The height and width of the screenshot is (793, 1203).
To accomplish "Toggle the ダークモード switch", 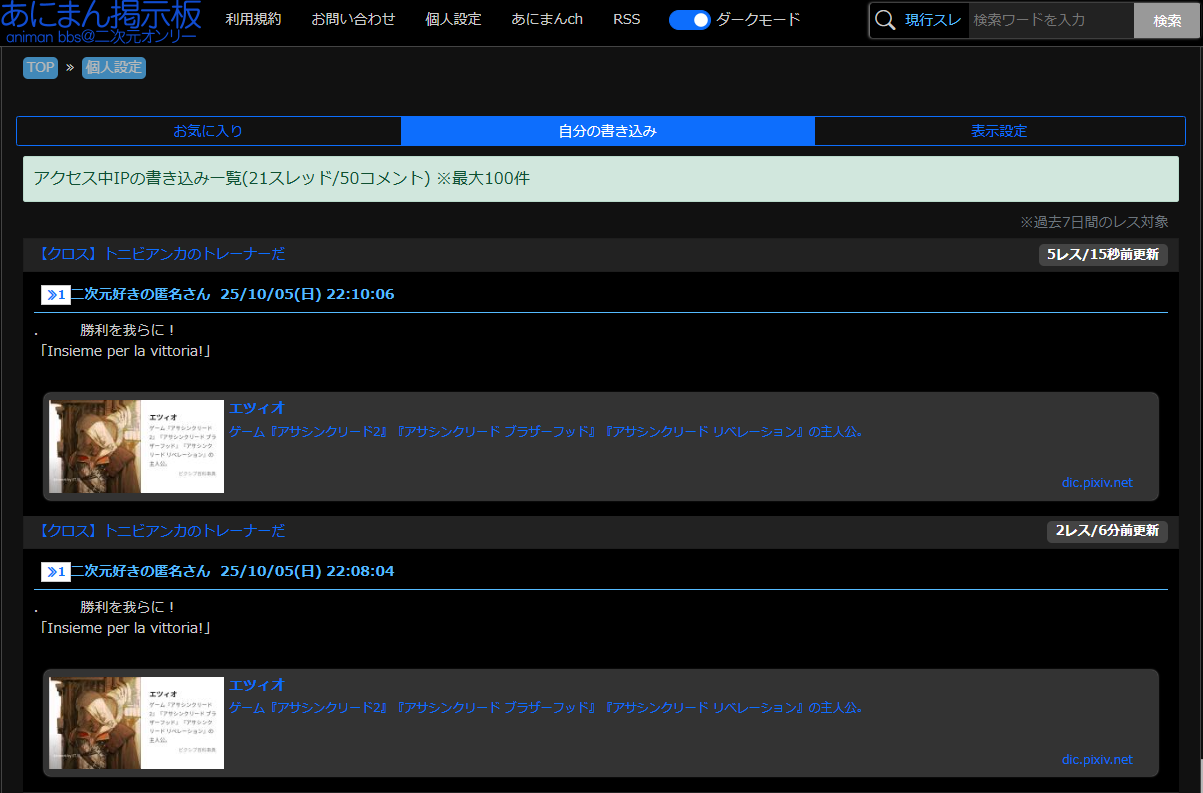I will click(x=689, y=20).
